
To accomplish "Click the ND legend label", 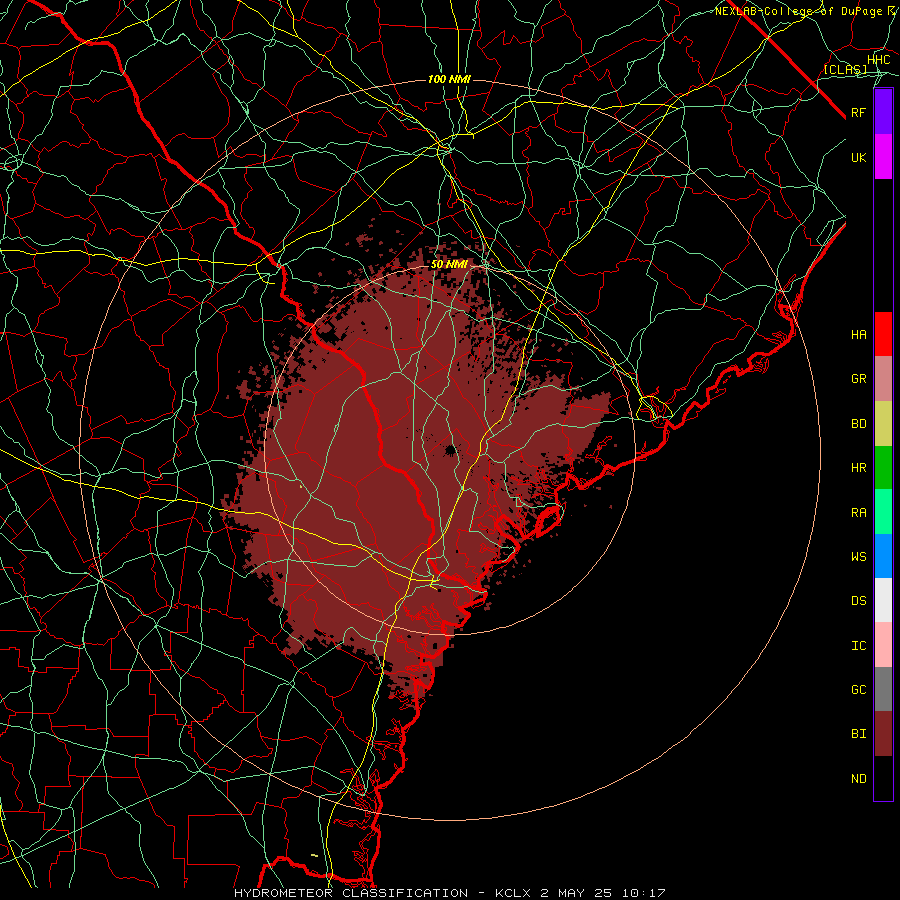I will (x=859, y=779).
